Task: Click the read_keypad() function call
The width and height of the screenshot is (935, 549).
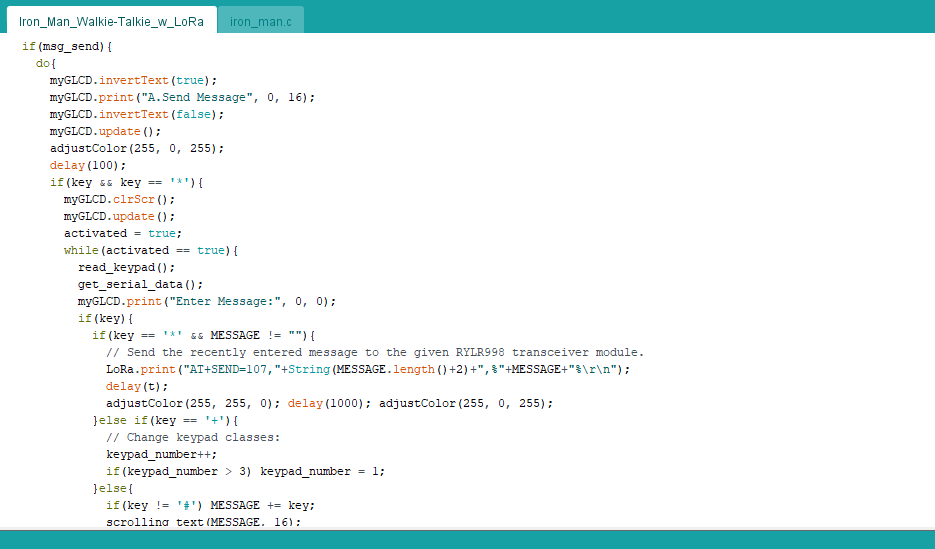Action: click(x=126, y=267)
